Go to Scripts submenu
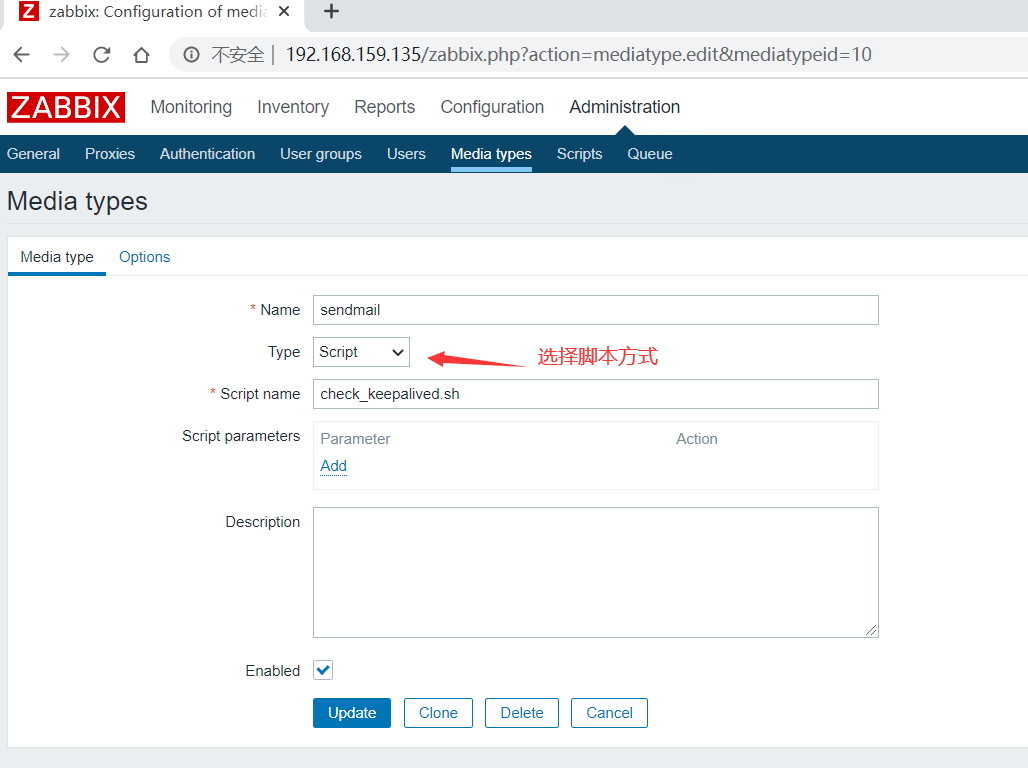 point(579,154)
